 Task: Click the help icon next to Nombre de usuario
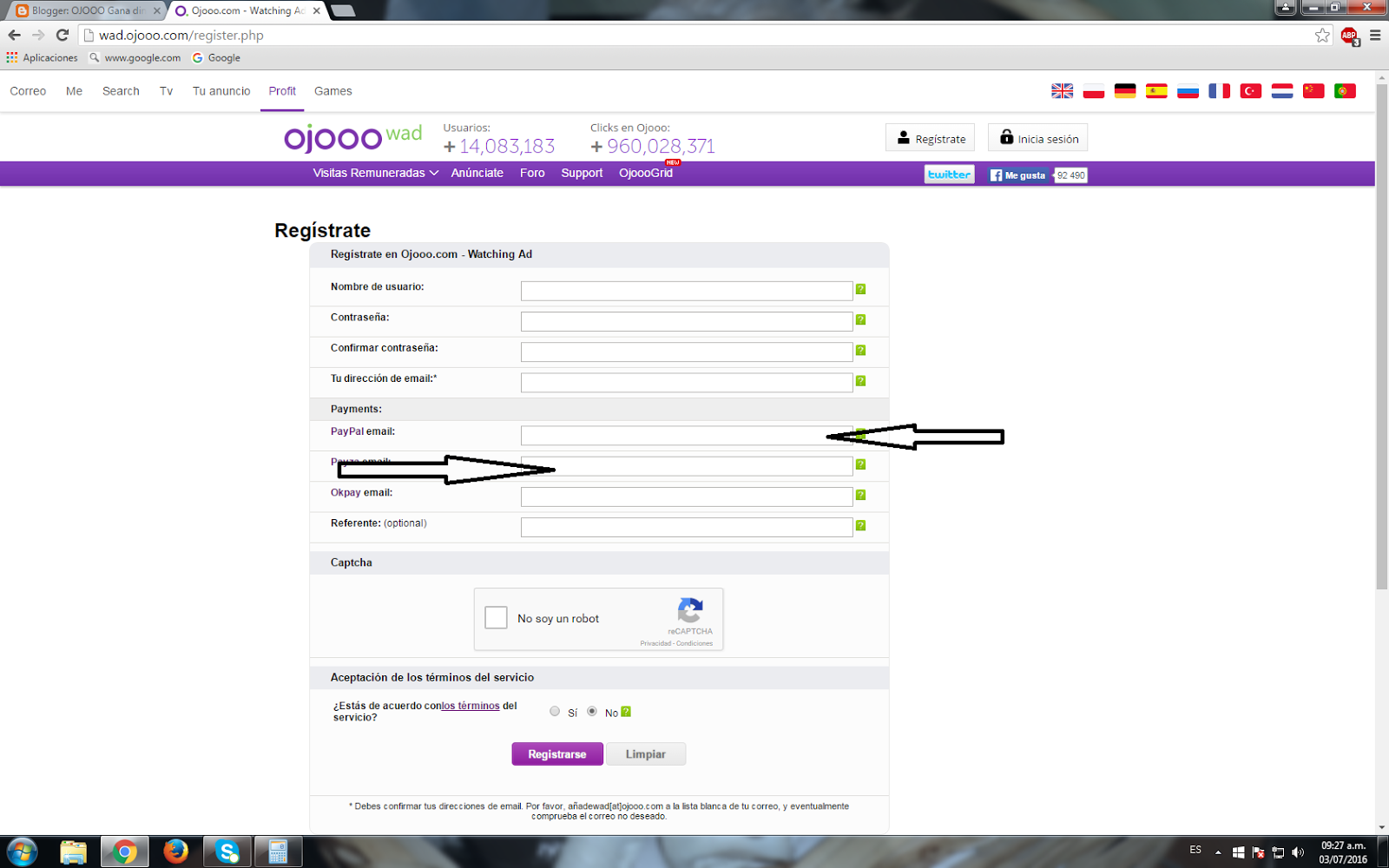[860, 289]
